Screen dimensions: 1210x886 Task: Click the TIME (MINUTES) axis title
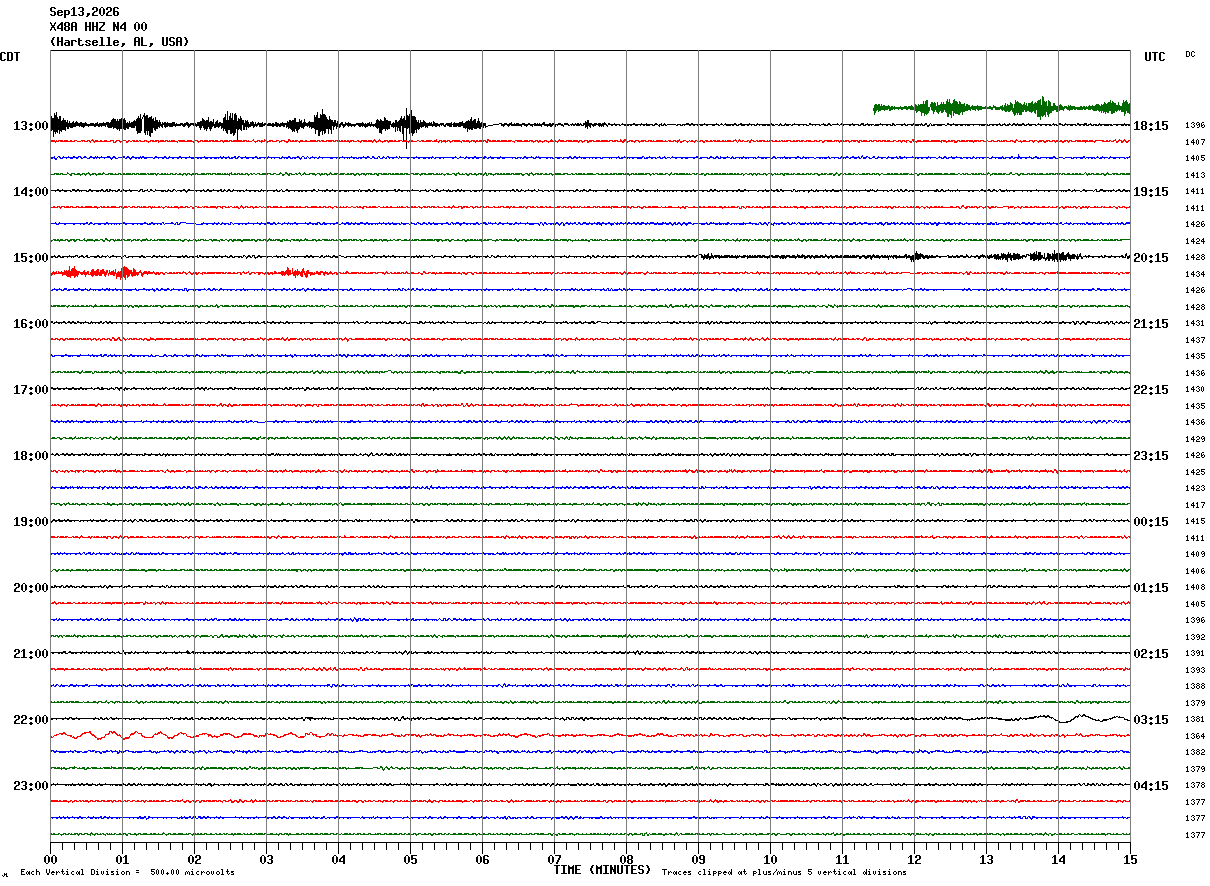(602, 870)
